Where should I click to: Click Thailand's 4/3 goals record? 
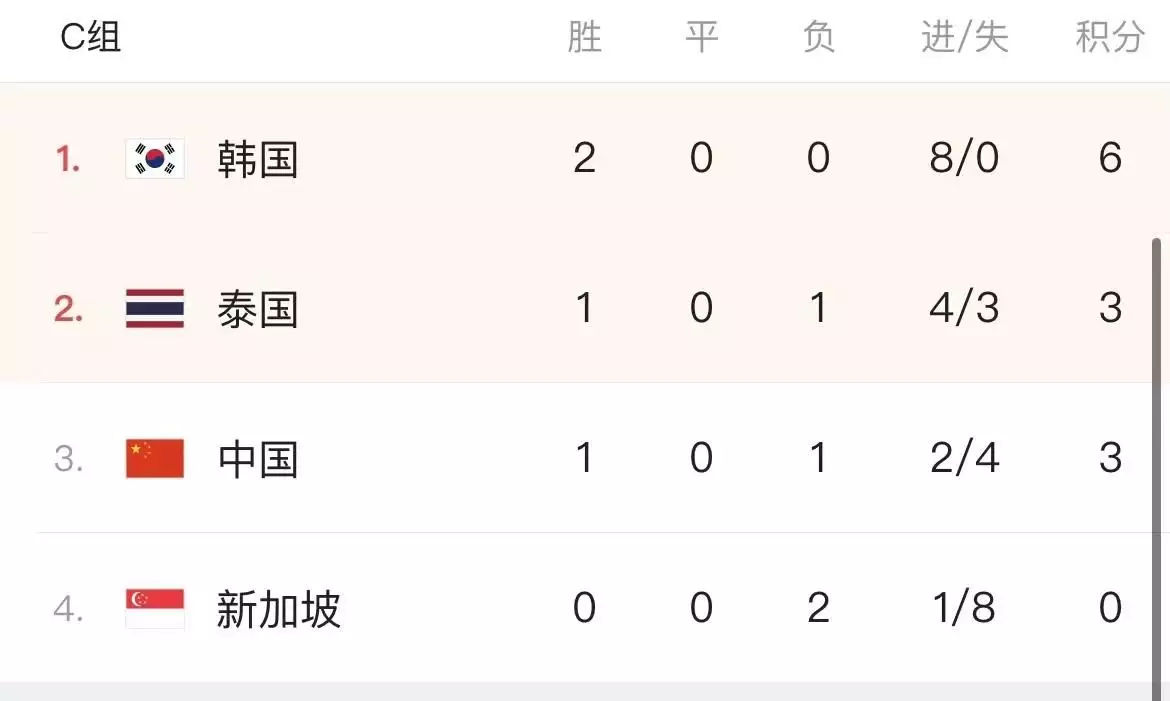[x=964, y=309]
